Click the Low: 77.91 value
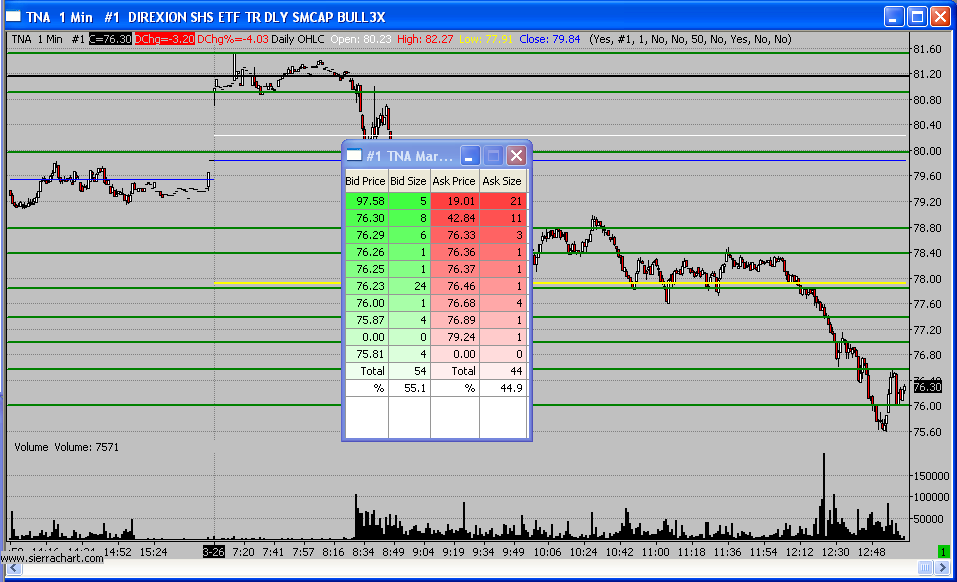957x582 pixels. click(x=486, y=39)
